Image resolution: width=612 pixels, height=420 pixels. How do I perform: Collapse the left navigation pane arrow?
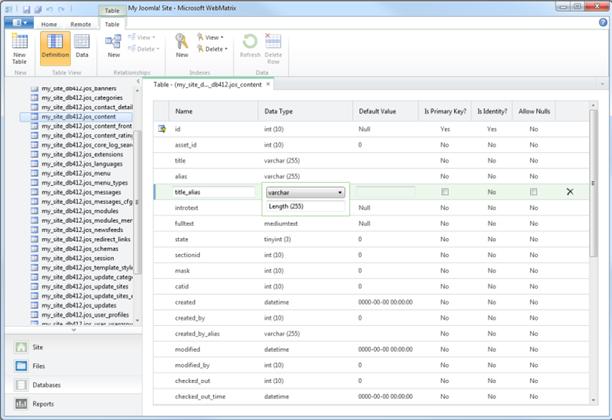click(138, 81)
